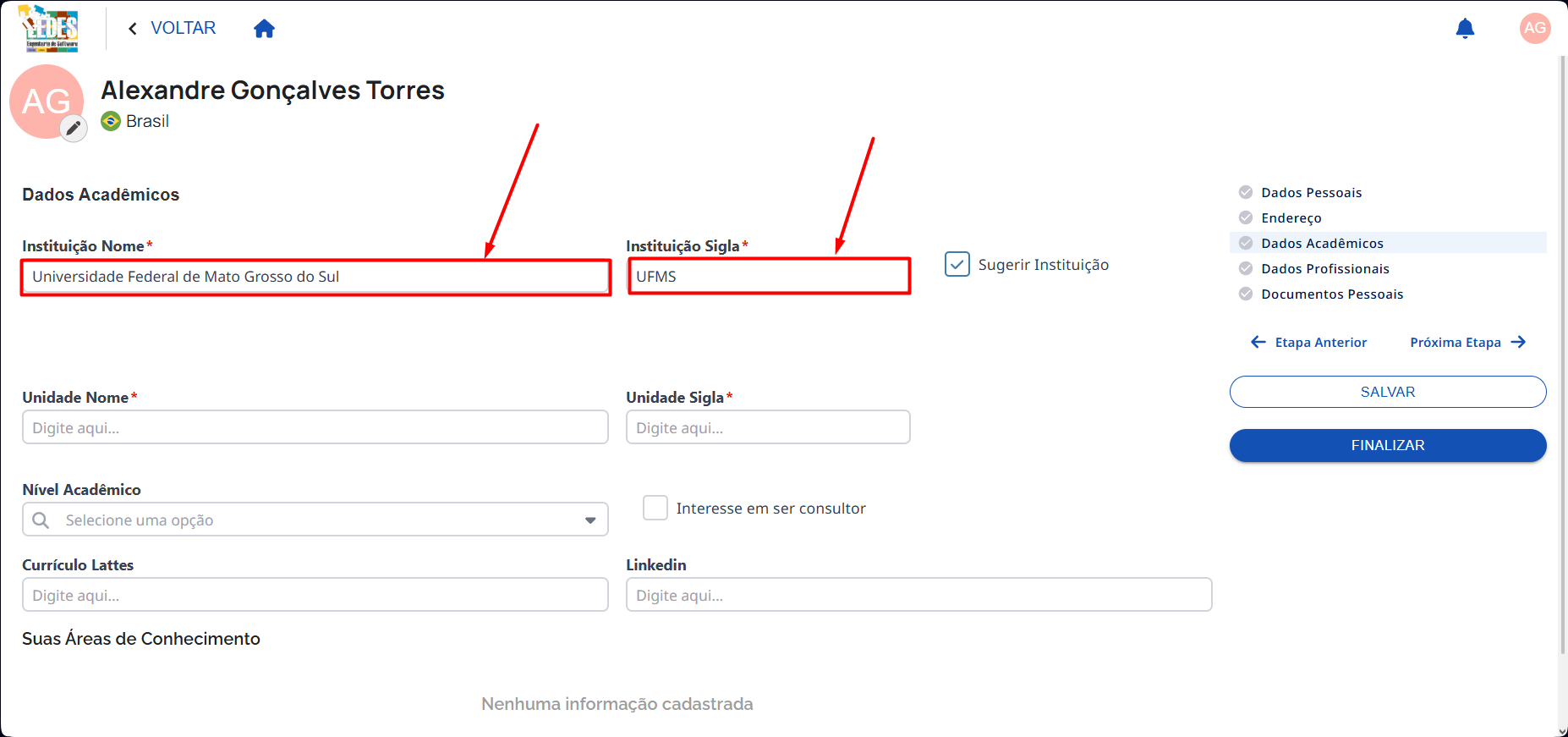Image resolution: width=1568 pixels, height=737 pixels.
Task: Enable Interesse em ser consultor
Action: coord(655,508)
